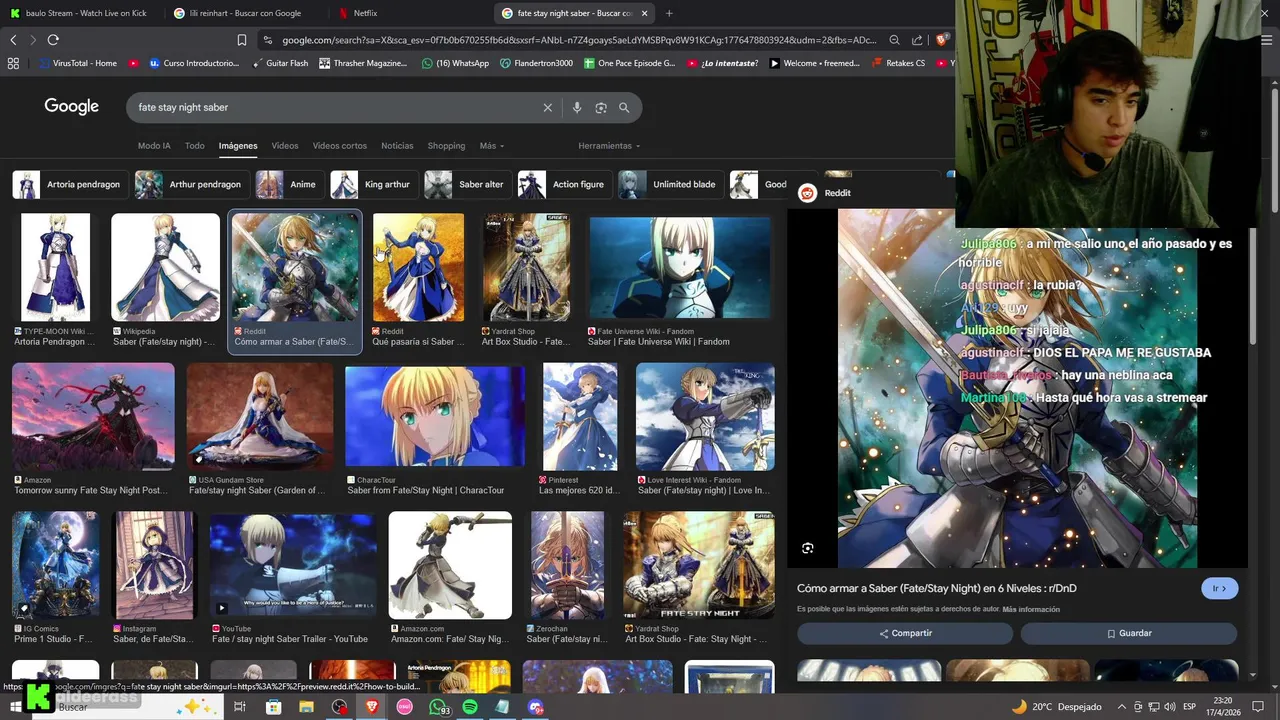Open the Google logo homepage link
Image resolution: width=1280 pixels, height=720 pixels.
point(71,107)
